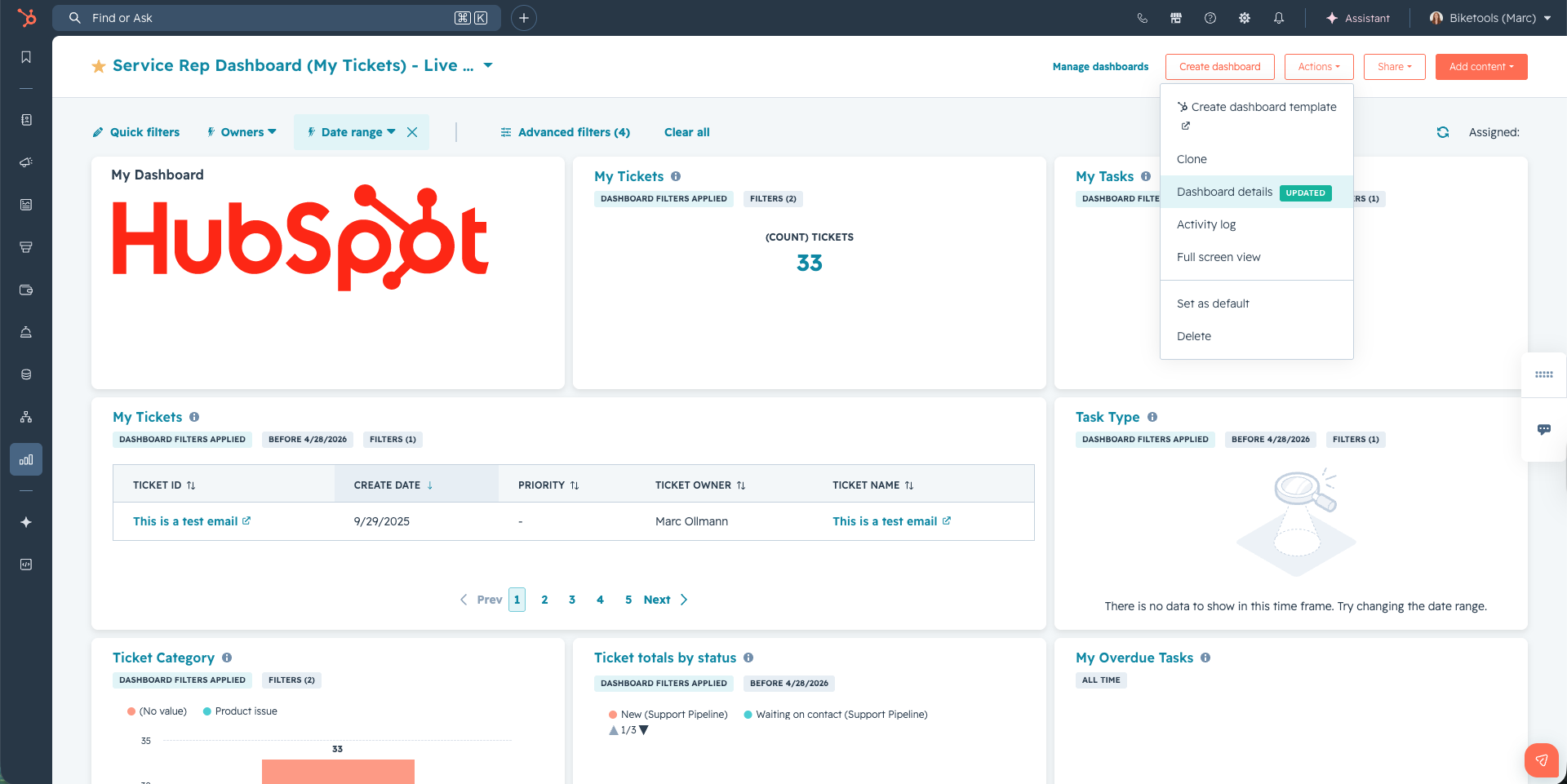Click info icon beside Ticket totals by status

748,658
